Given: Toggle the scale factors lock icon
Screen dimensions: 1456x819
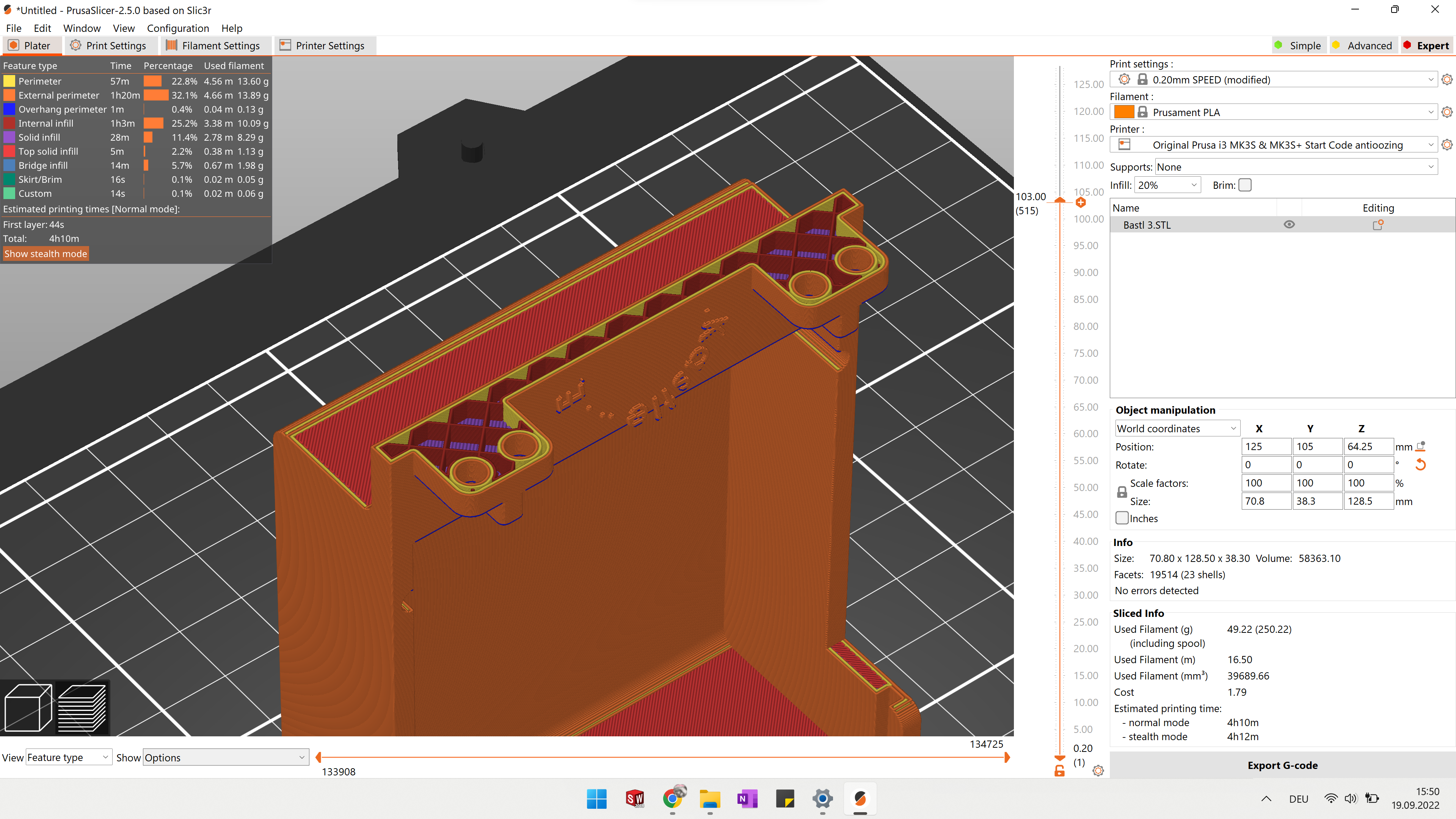Looking at the screenshot, I should [1122, 492].
